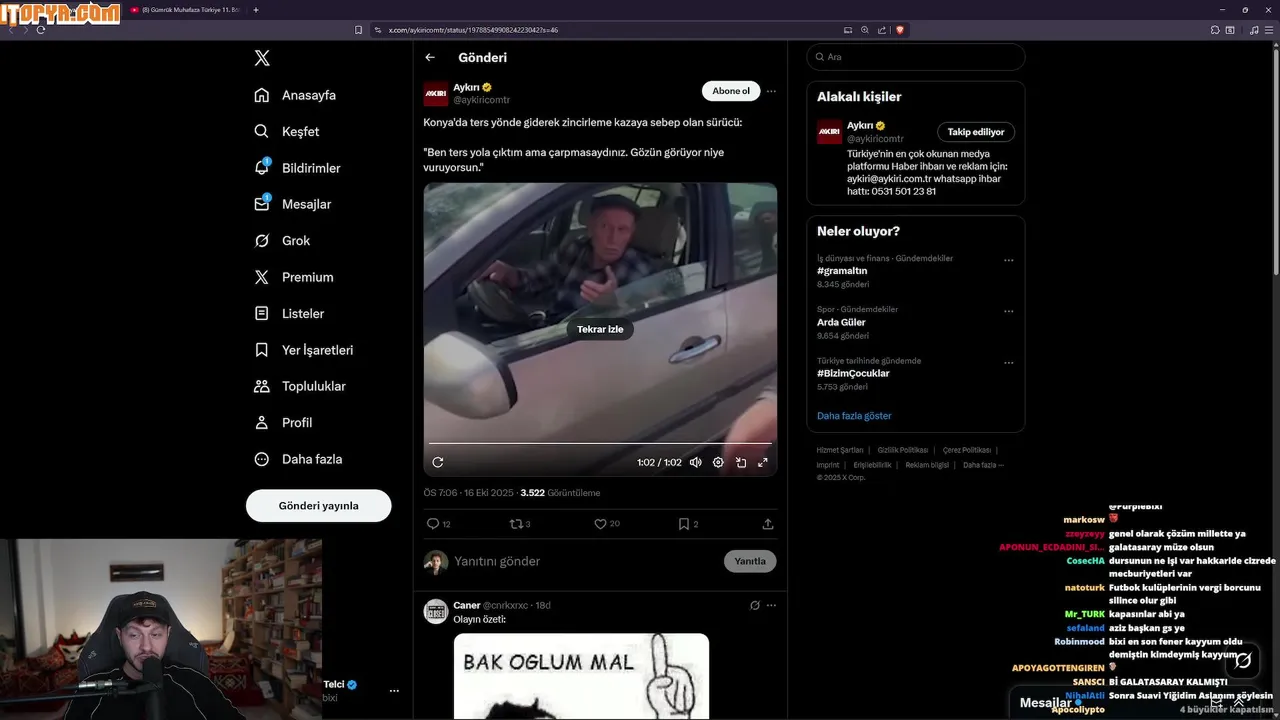Screen dimensions: 1280x720
Task: Open browser zoom control icon
Action: pos(865,30)
